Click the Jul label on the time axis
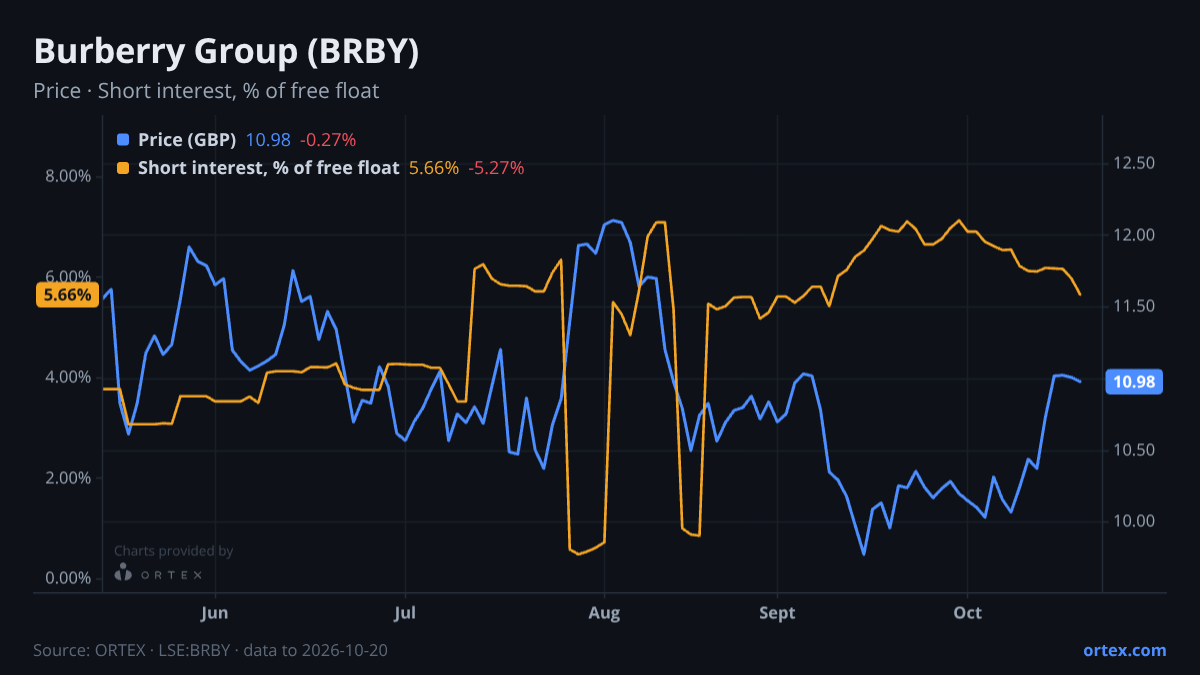The image size is (1200, 675). coord(405,612)
